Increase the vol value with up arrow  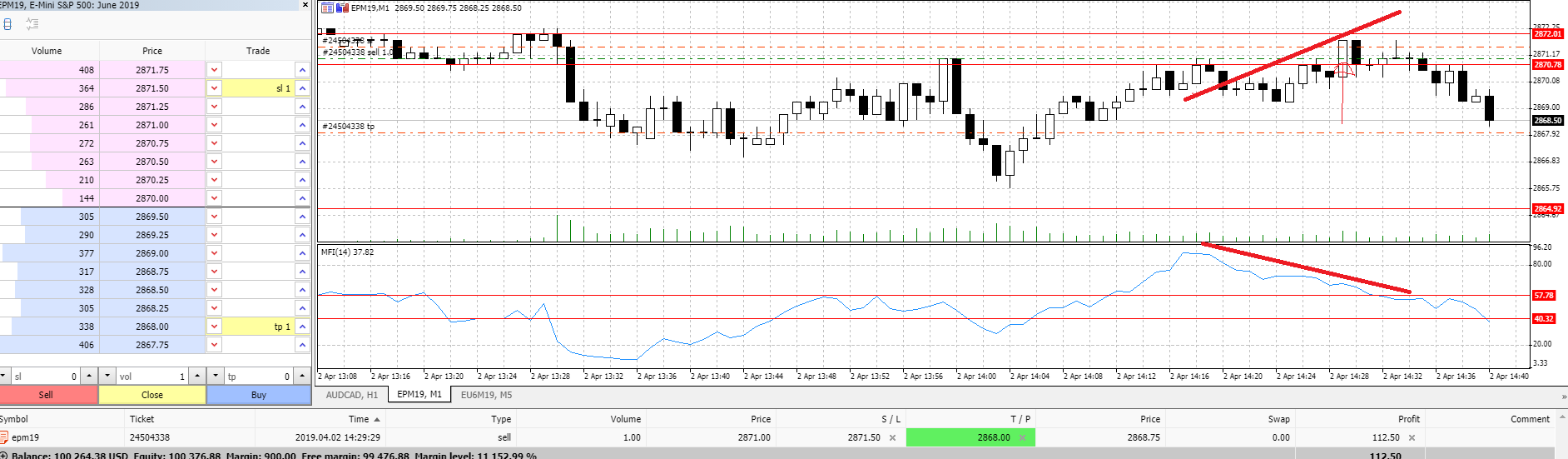pos(197,376)
